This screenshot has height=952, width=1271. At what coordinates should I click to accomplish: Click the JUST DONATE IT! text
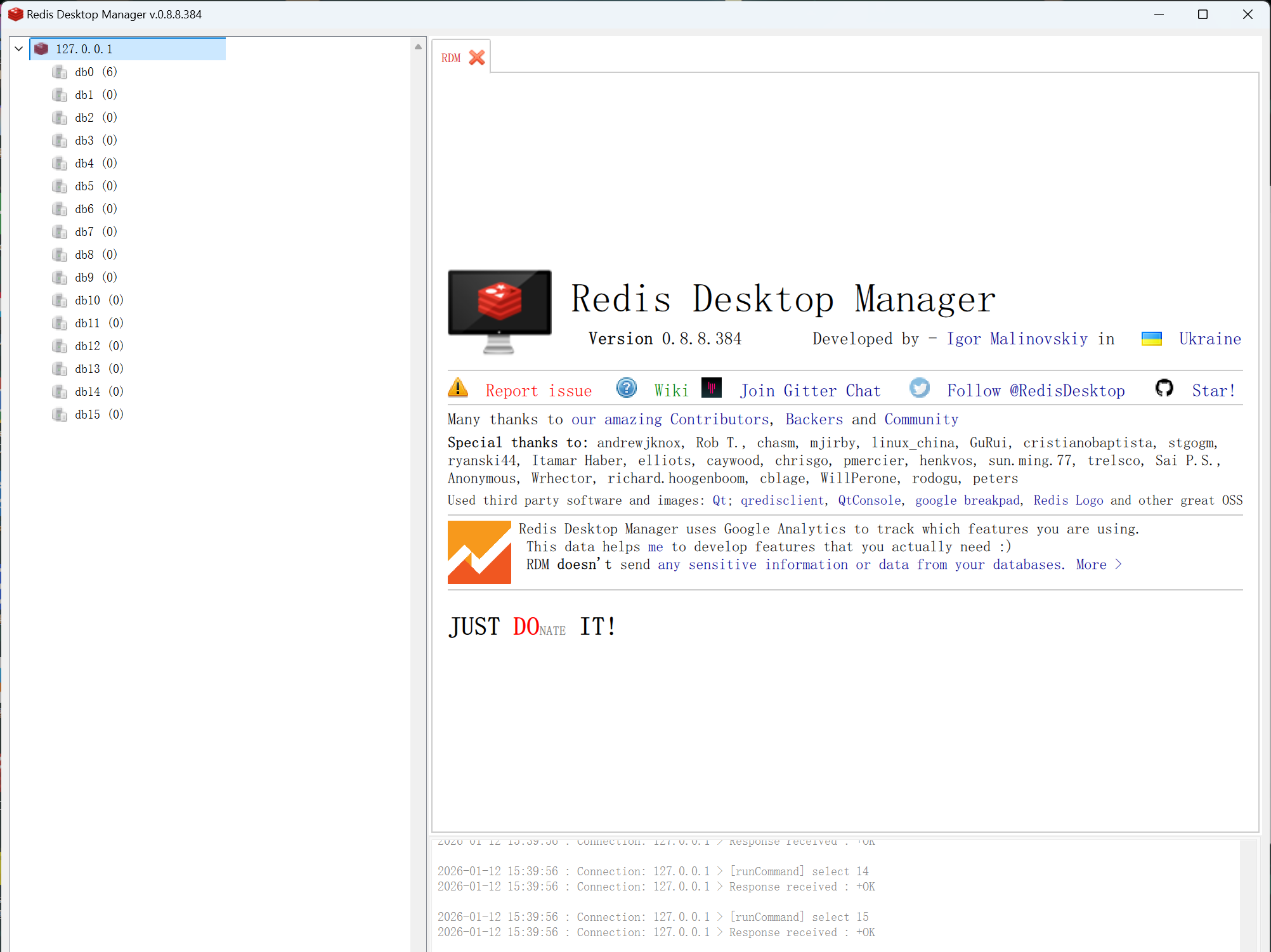[x=532, y=627]
